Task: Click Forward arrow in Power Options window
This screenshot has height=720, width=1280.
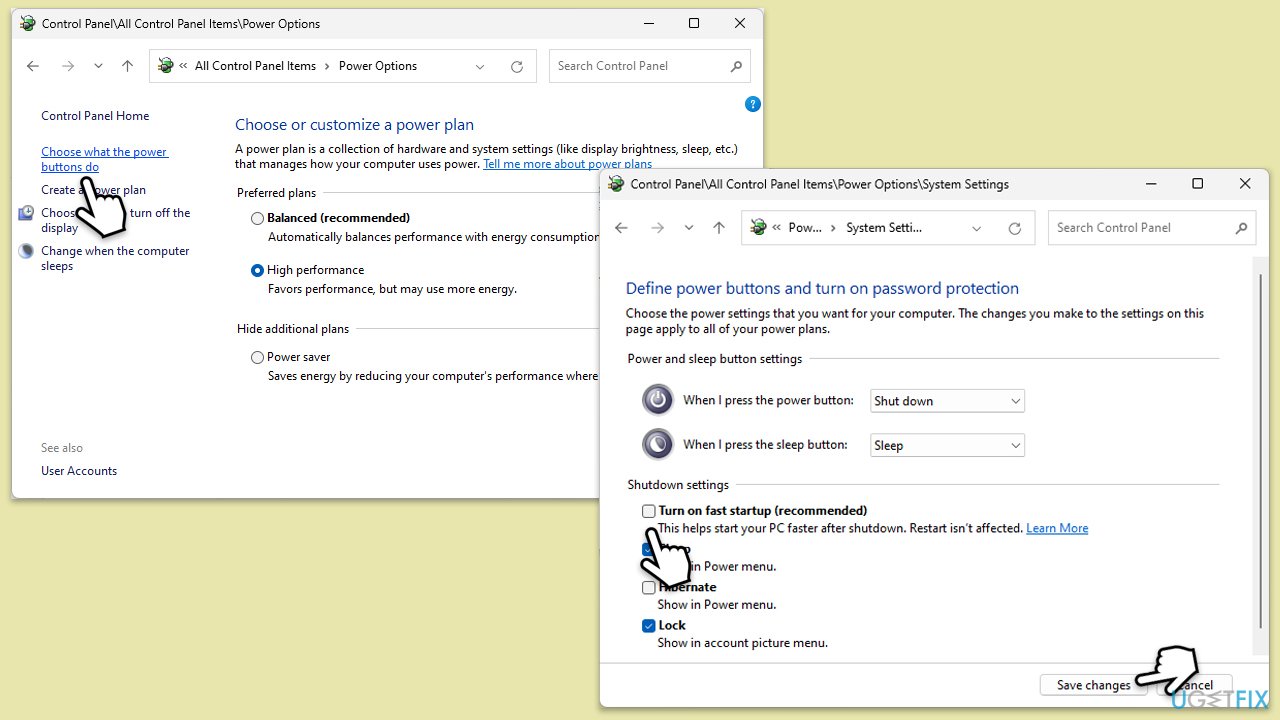Action: click(x=68, y=66)
